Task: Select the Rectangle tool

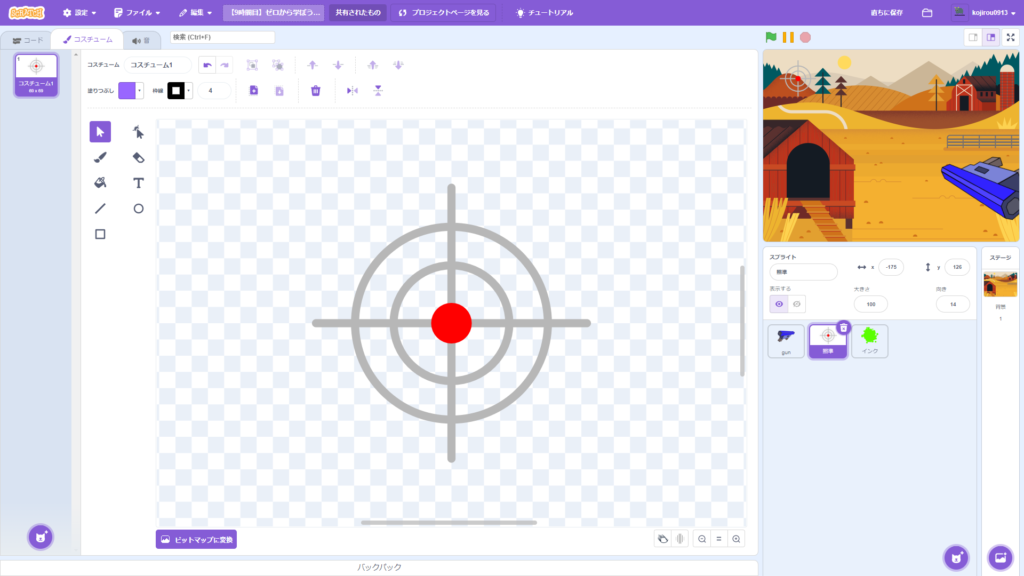Action: [99, 234]
